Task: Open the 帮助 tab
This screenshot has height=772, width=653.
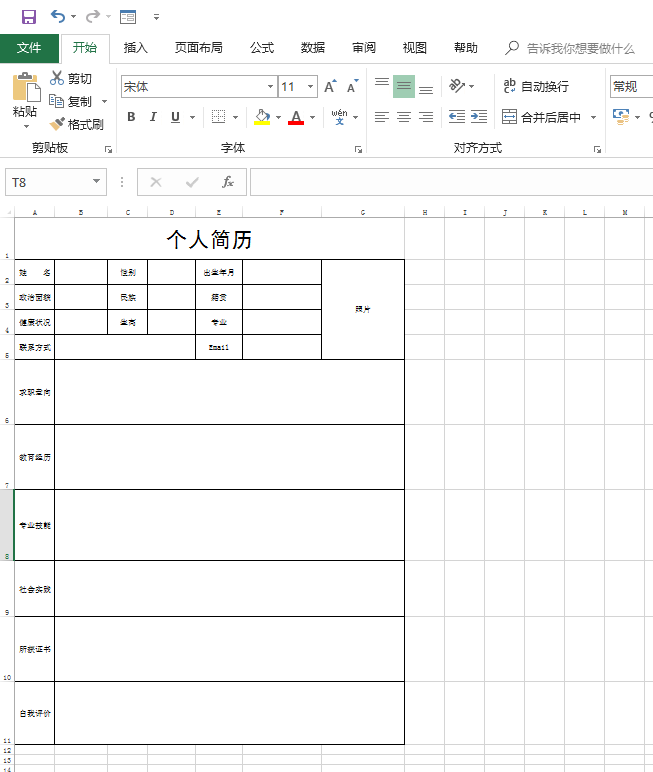Action: (x=465, y=48)
